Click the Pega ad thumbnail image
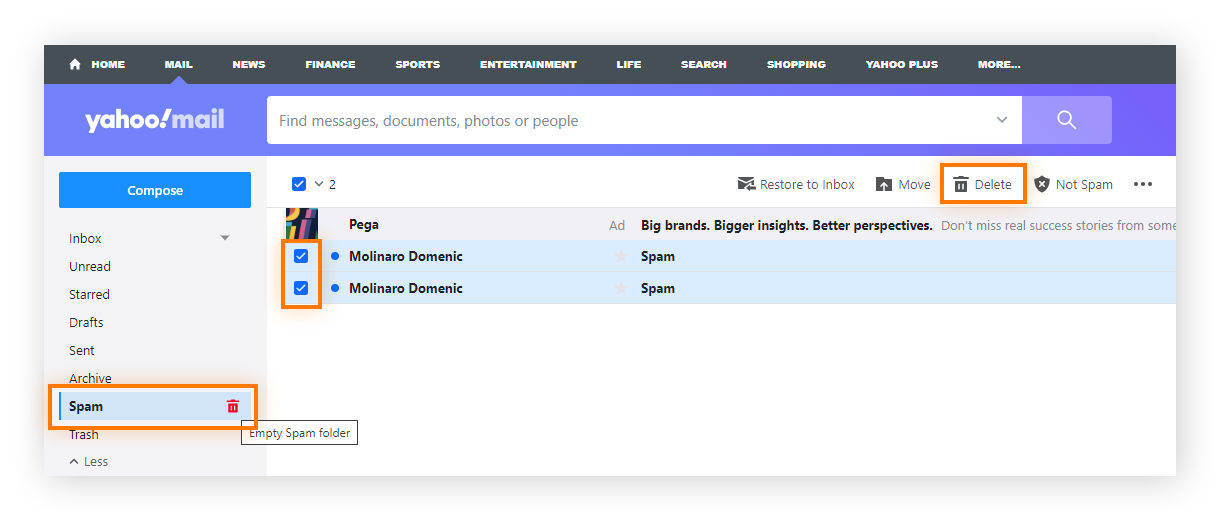This screenshot has height=520, width=1224. click(x=301, y=224)
